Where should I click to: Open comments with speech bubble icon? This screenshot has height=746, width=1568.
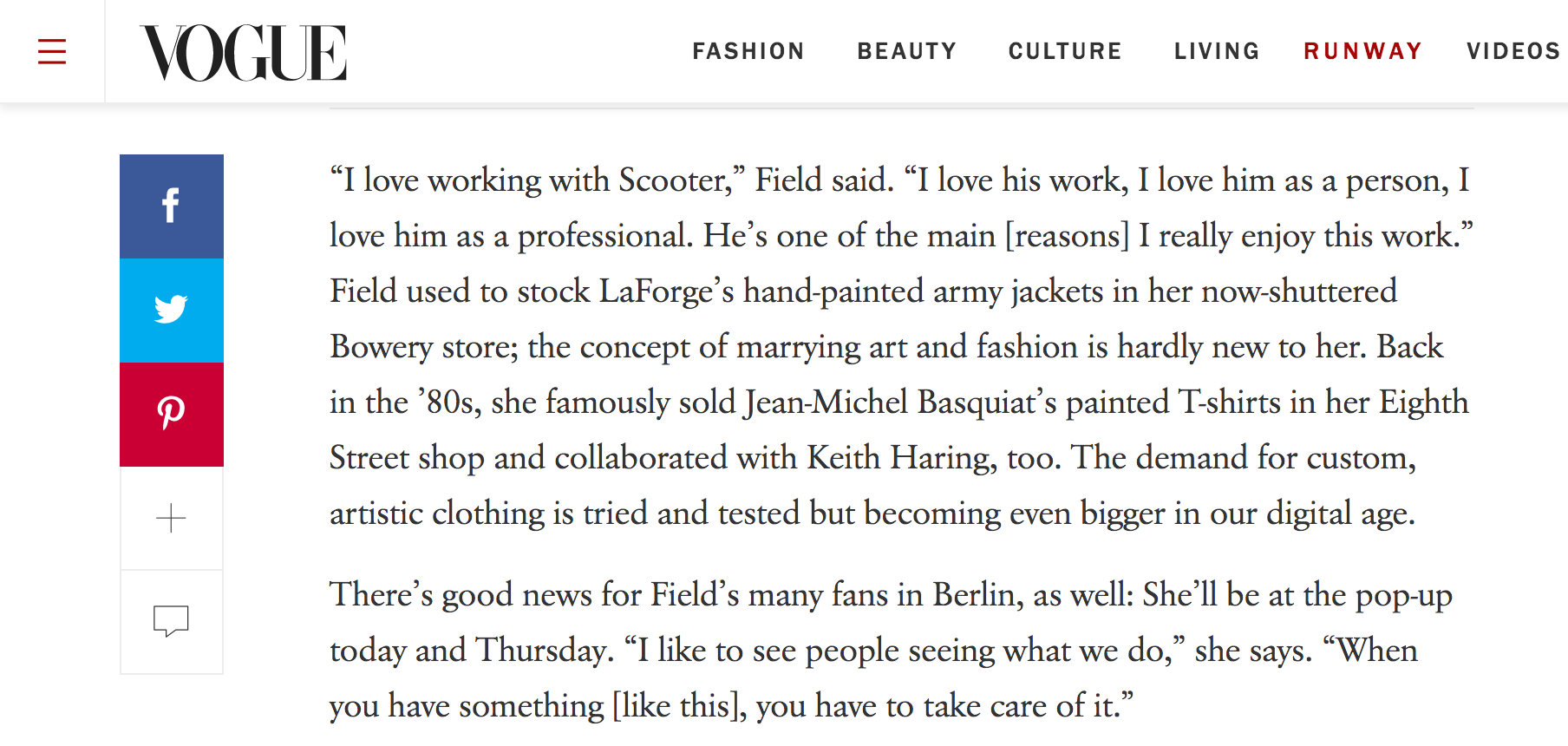click(172, 622)
